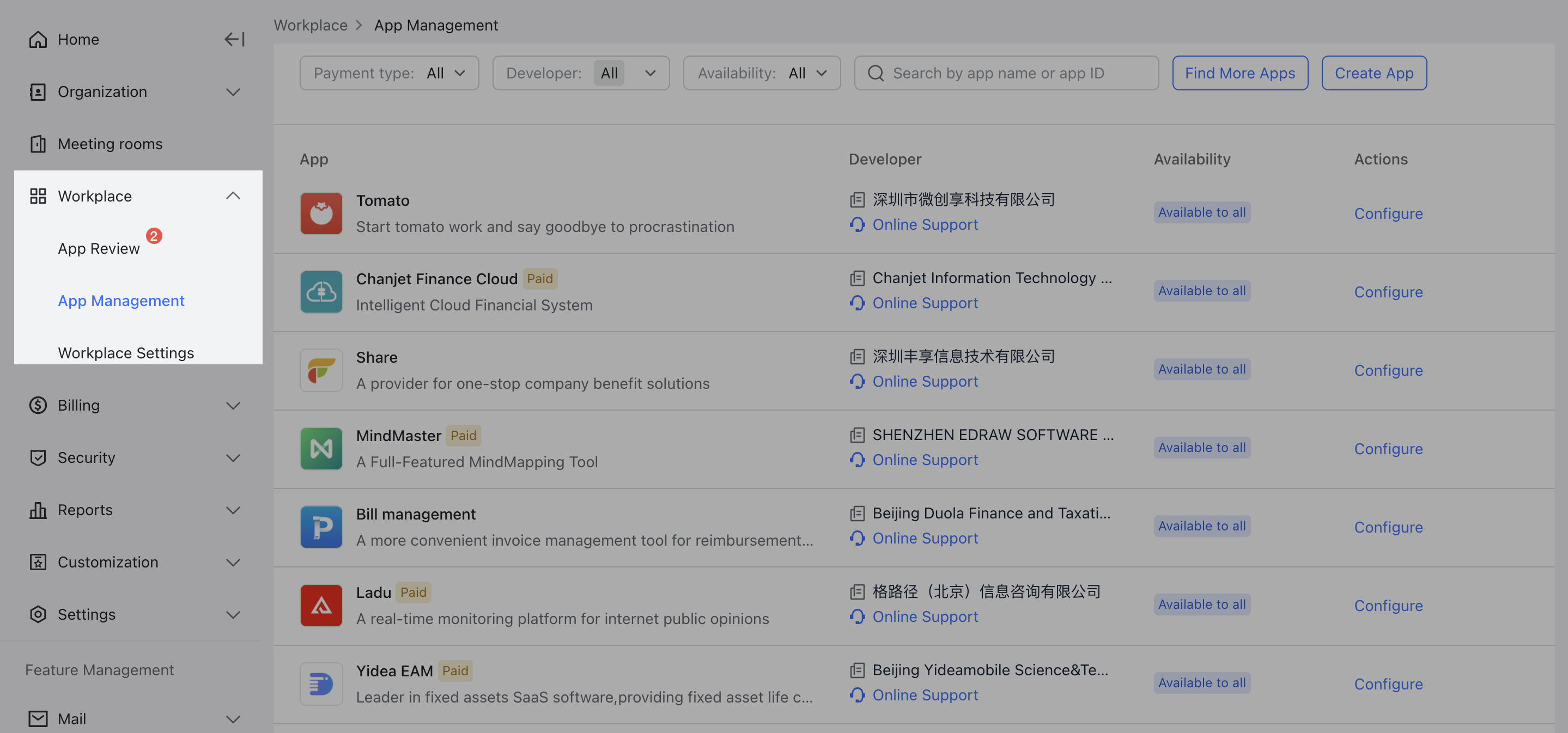The image size is (1568, 733).
Task: Click Configure for Yidea EAM
Action: (x=1388, y=685)
